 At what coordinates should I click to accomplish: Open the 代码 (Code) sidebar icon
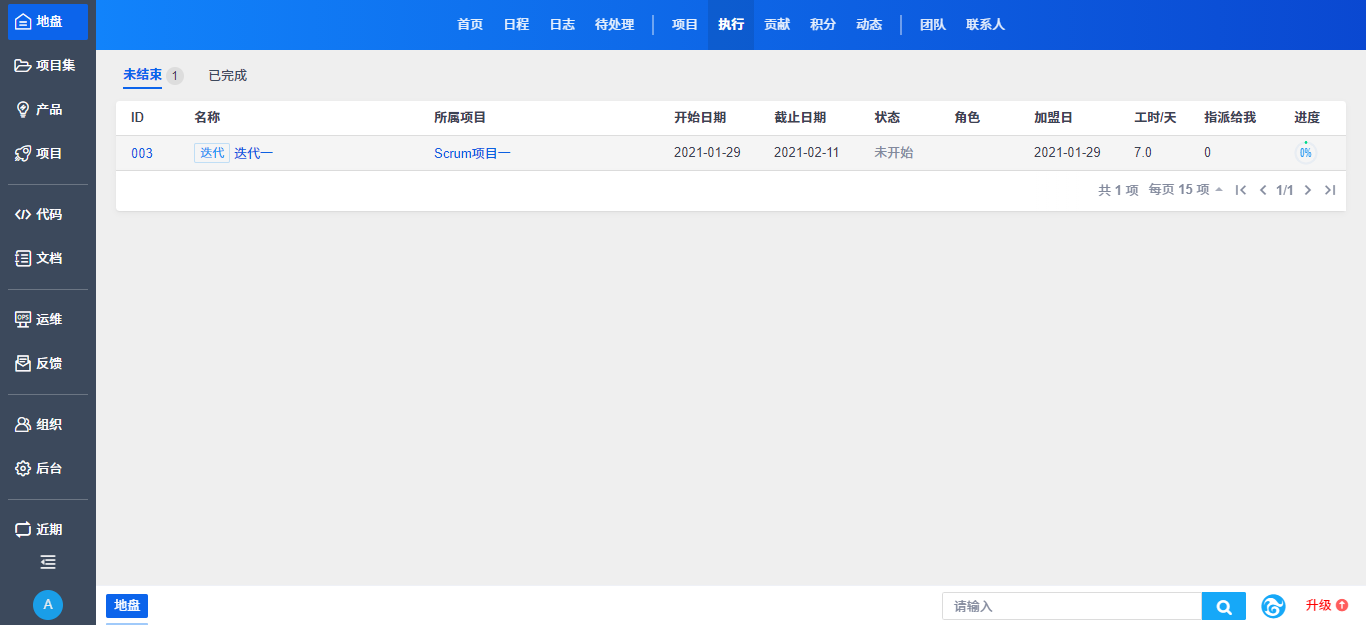pyautogui.click(x=23, y=214)
